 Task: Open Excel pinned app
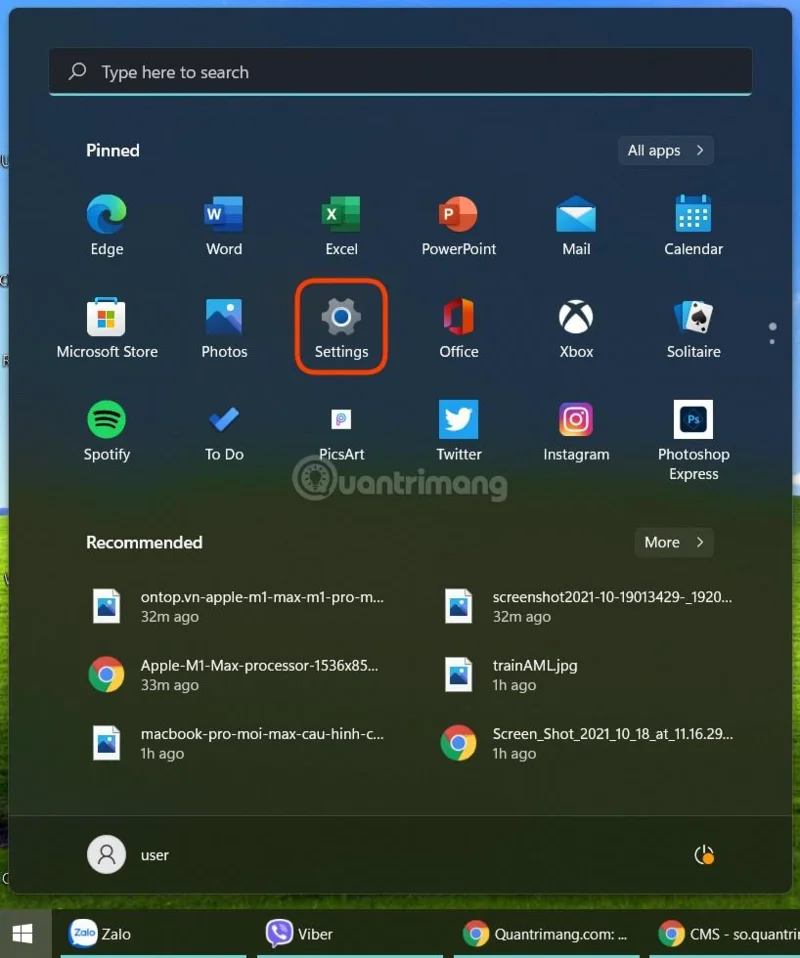pyautogui.click(x=341, y=225)
